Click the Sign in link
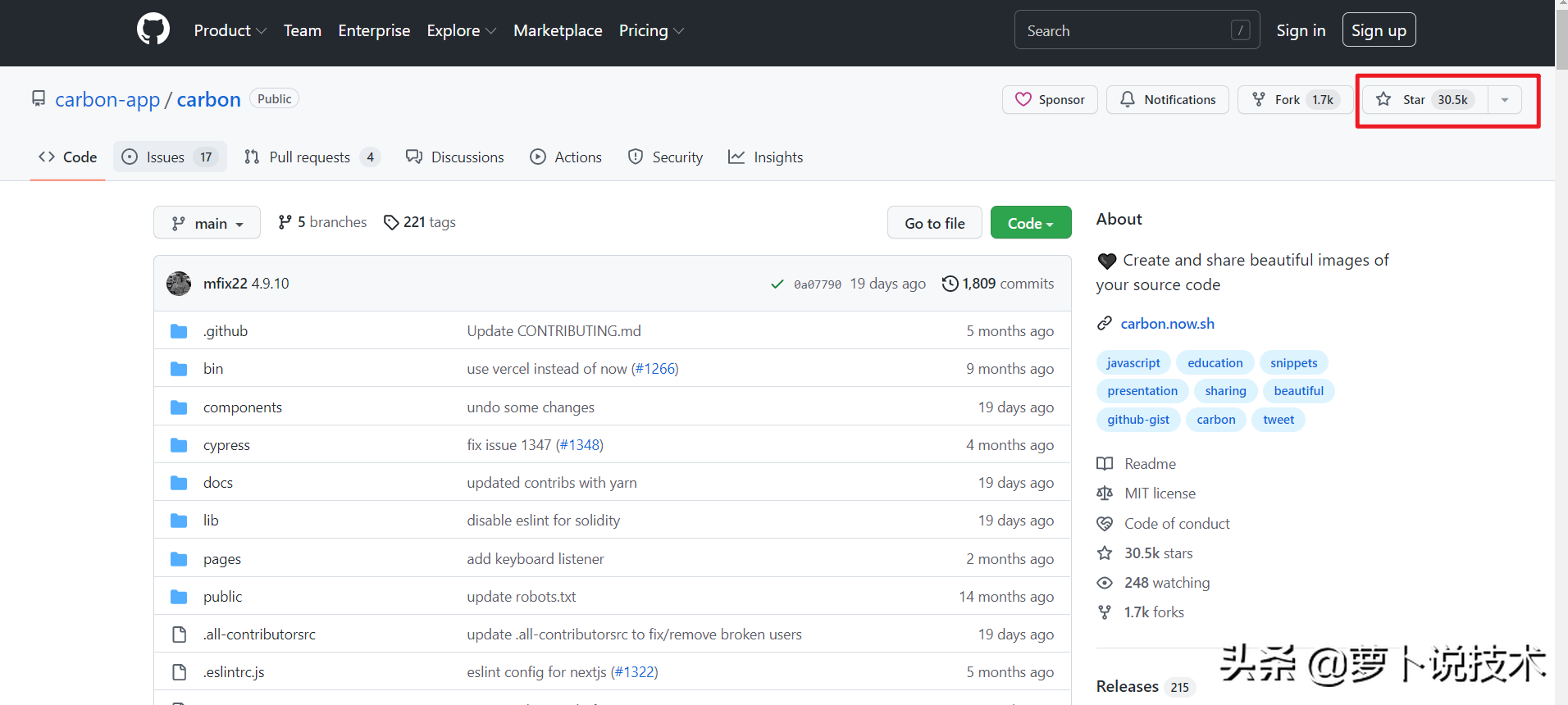1568x705 pixels. click(1301, 30)
